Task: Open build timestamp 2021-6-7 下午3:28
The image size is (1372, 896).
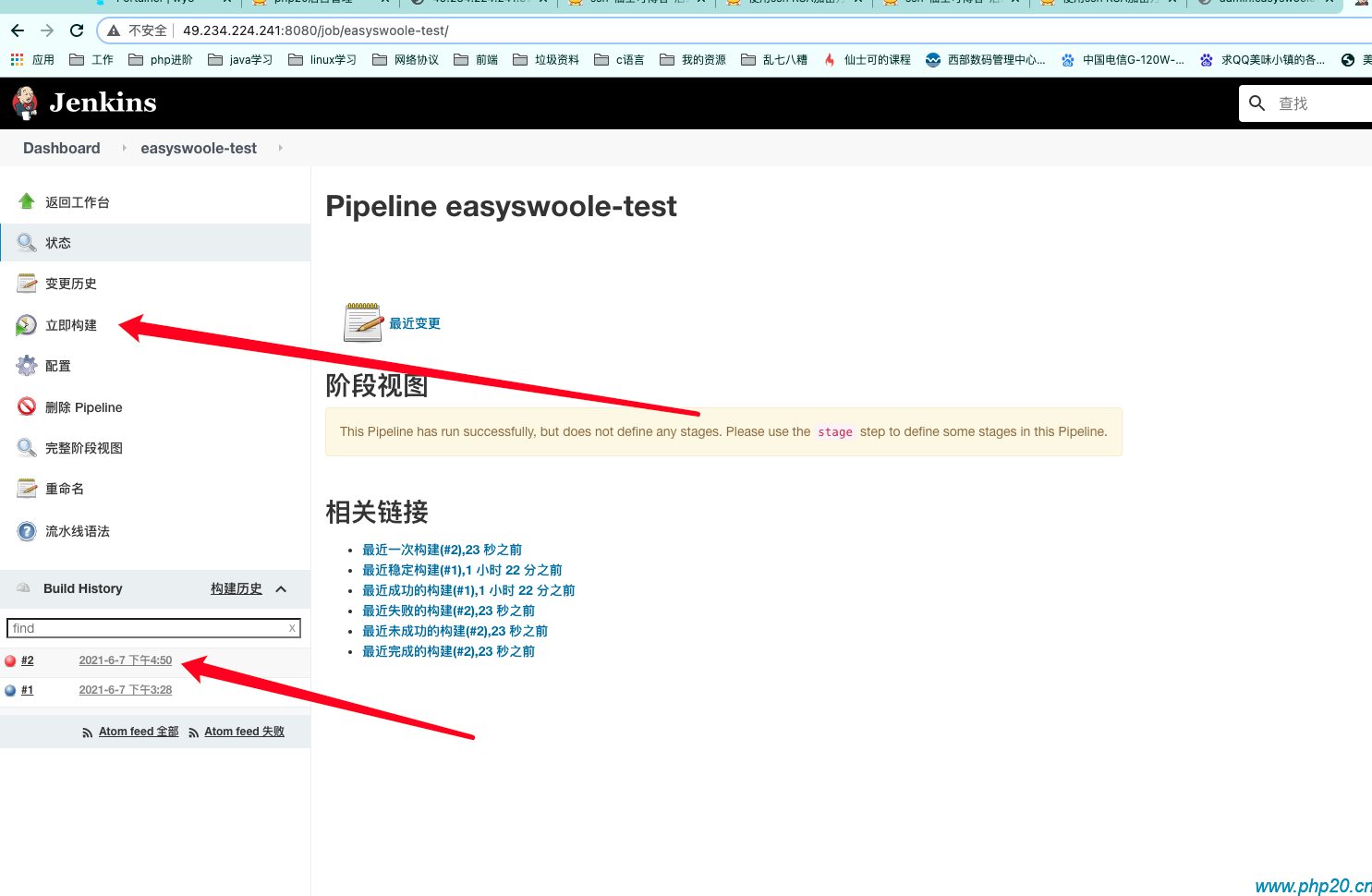Action: [126, 690]
